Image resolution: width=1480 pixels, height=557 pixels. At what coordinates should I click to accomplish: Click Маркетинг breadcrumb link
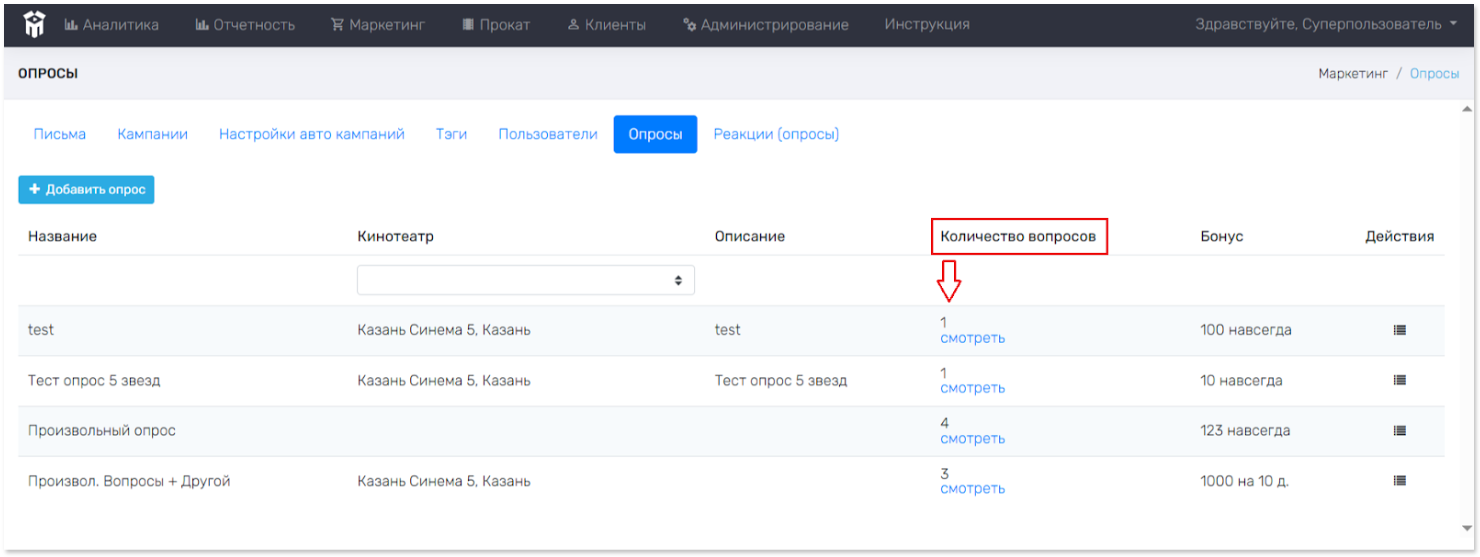(1352, 74)
